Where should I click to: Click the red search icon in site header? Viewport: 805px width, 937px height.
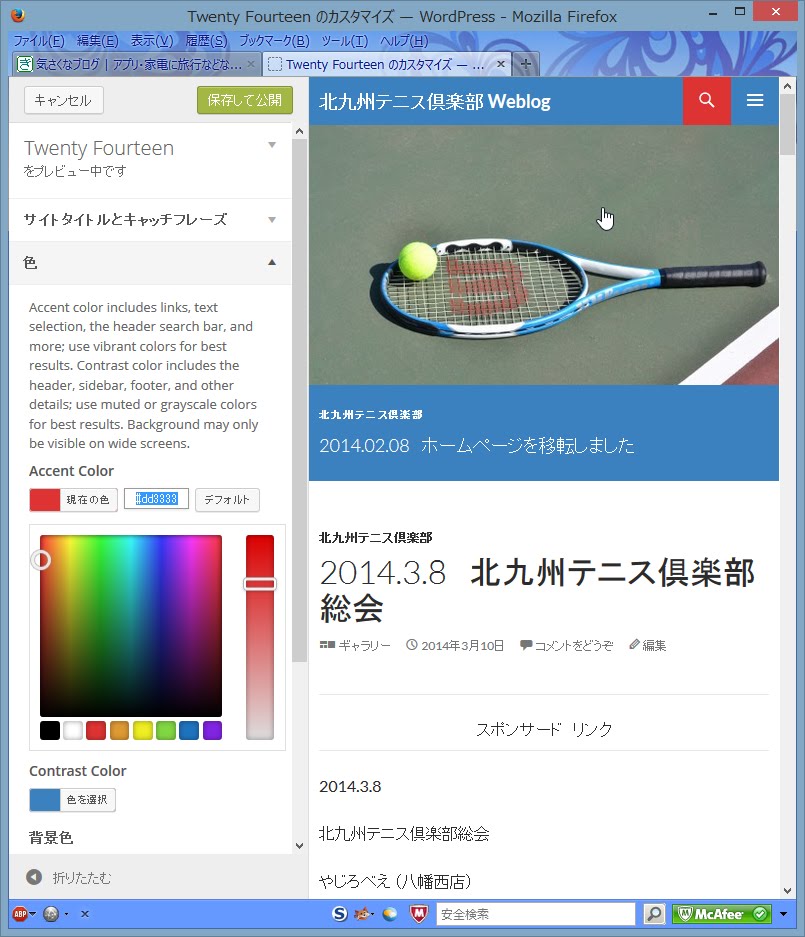coord(706,100)
